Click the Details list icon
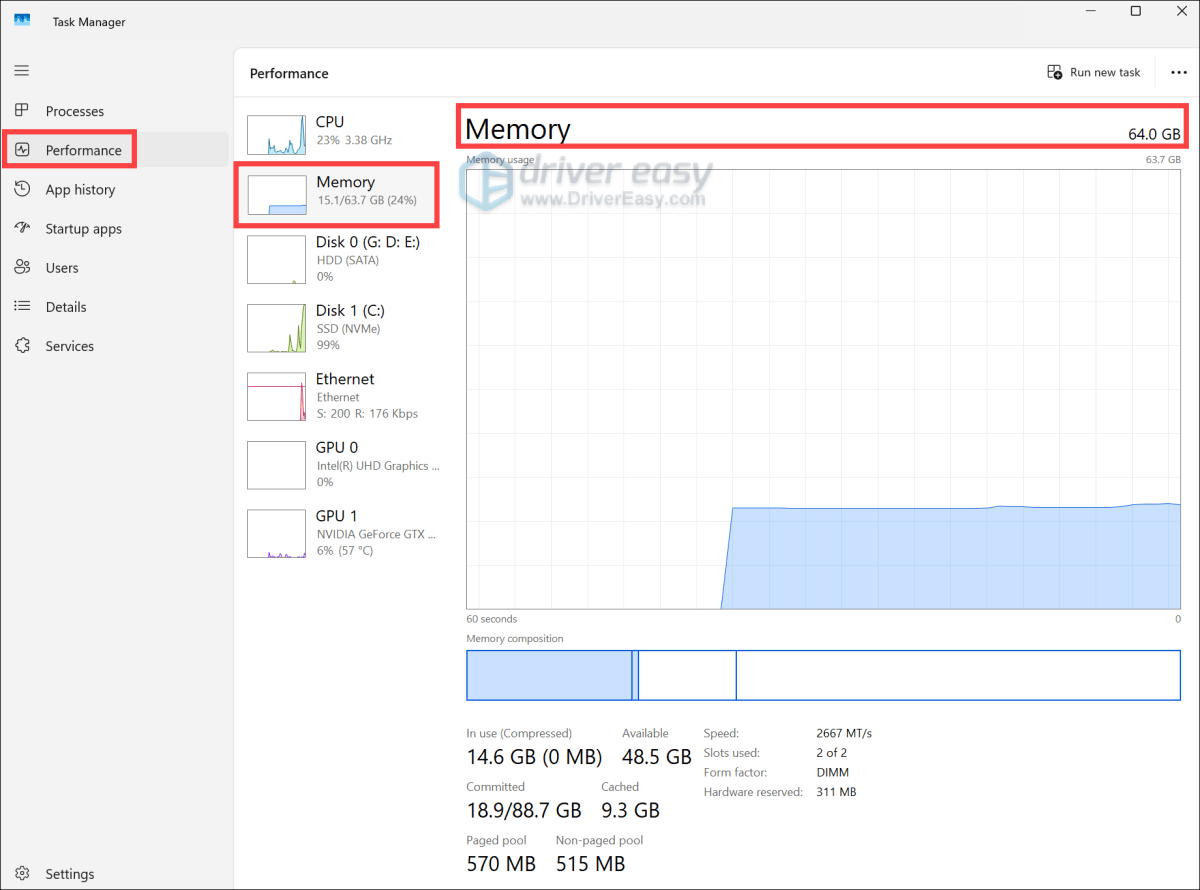This screenshot has width=1200, height=890. [22, 307]
